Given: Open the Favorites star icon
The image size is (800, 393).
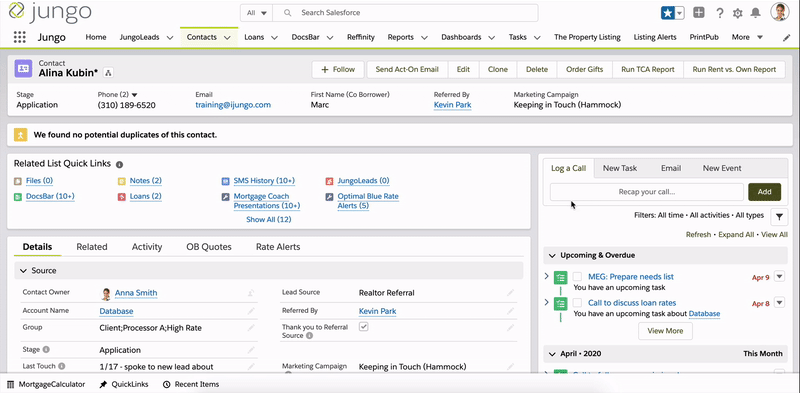Looking at the screenshot, I should pos(667,13).
